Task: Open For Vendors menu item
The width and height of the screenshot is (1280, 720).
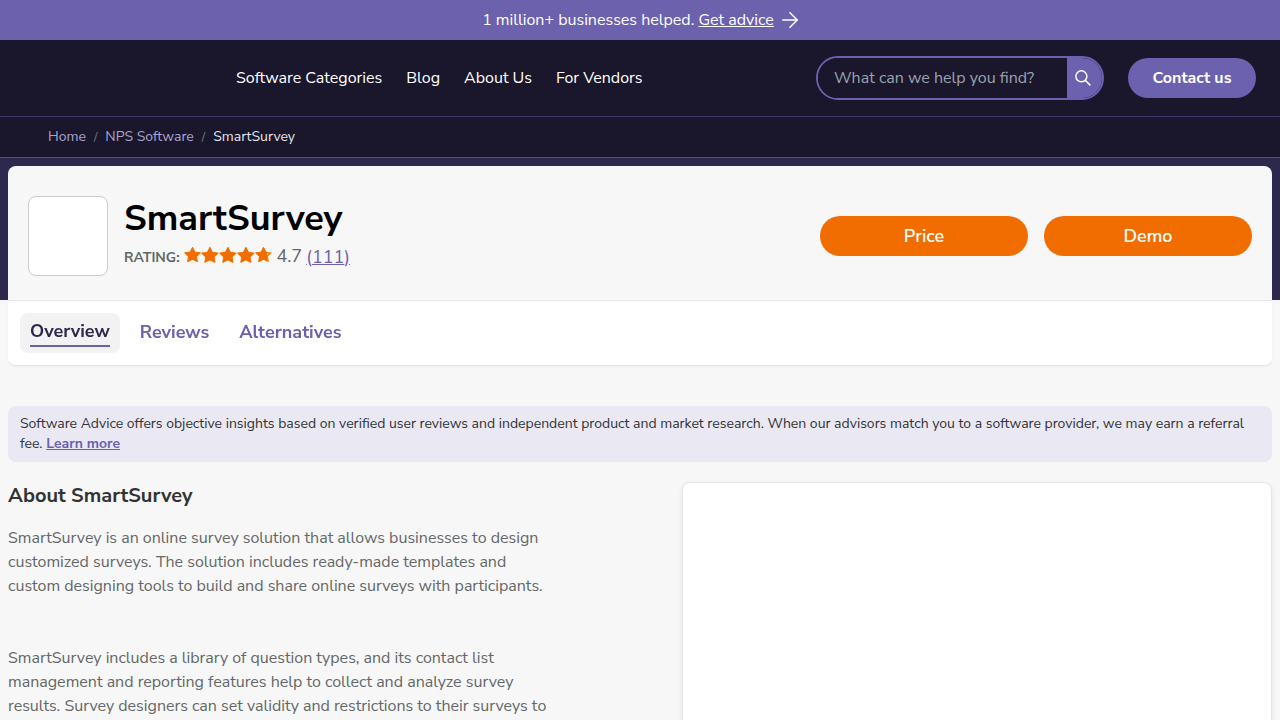Action: (x=599, y=78)
